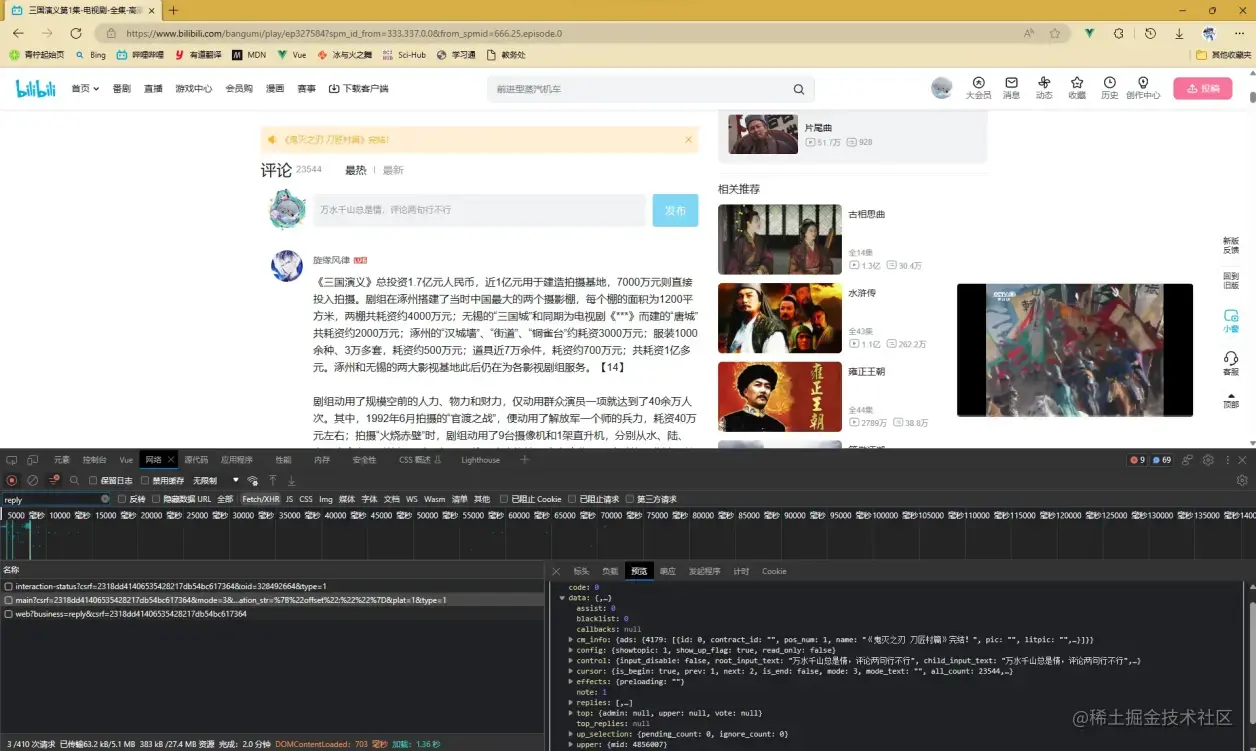Viewport: 1256px width, 751px height.
Task: Open network conditions wifi icon
Action: [253, 481]
